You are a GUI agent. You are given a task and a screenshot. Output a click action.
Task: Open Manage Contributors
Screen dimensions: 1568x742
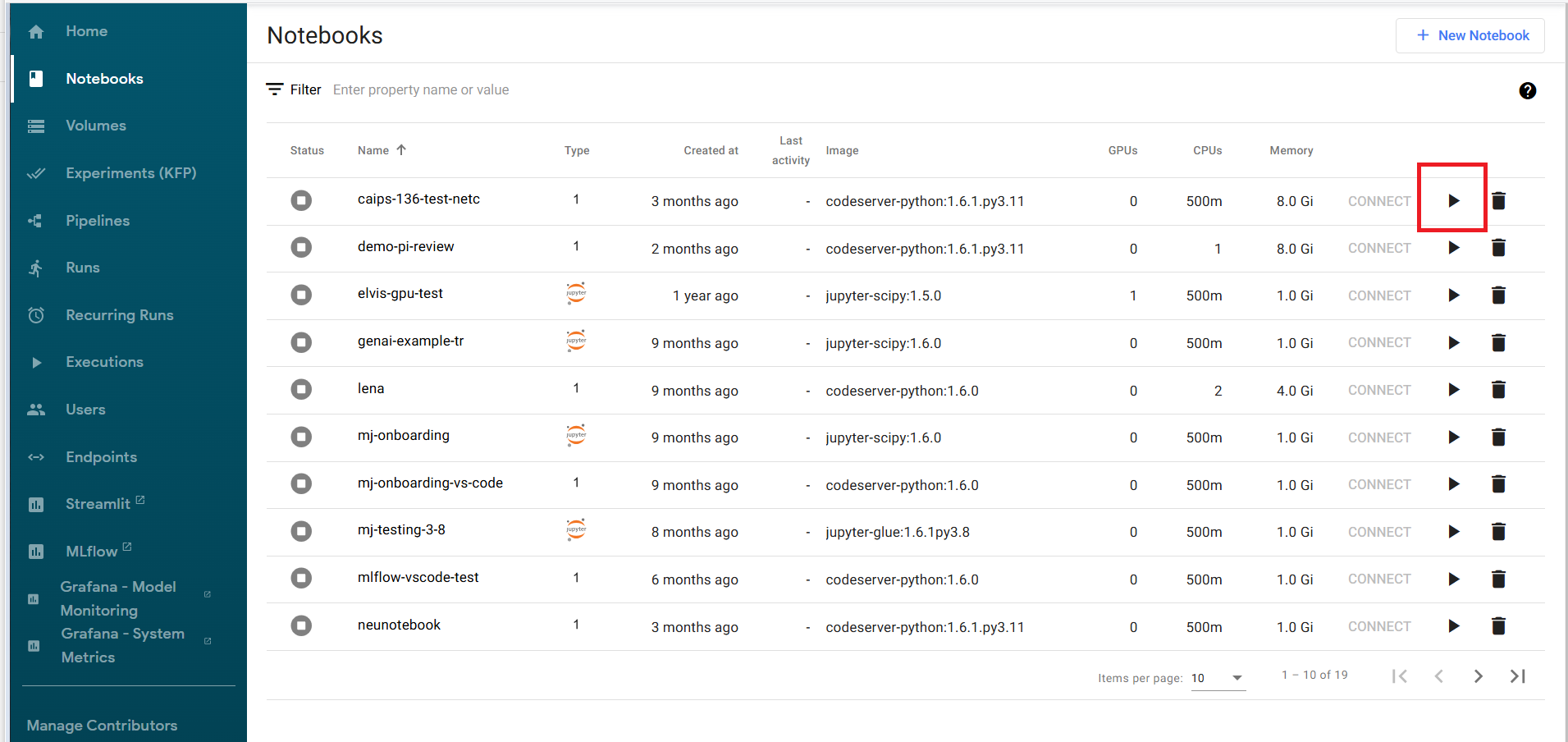coord(102,726)
